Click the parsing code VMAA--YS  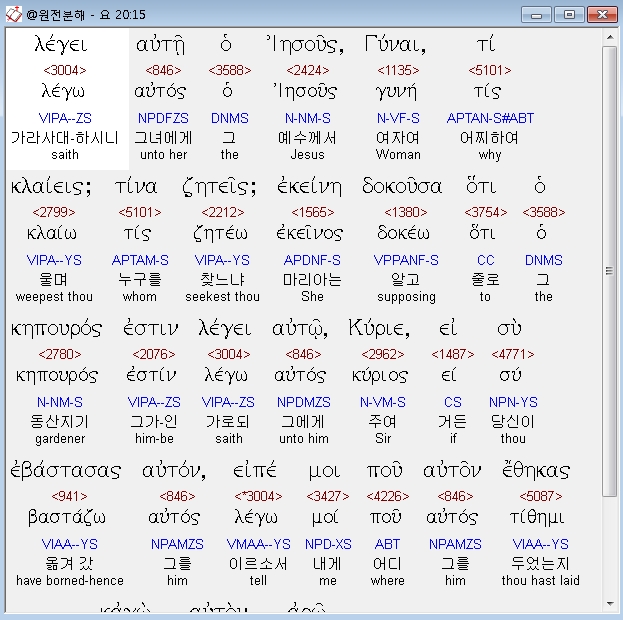(x=258, y=544)
